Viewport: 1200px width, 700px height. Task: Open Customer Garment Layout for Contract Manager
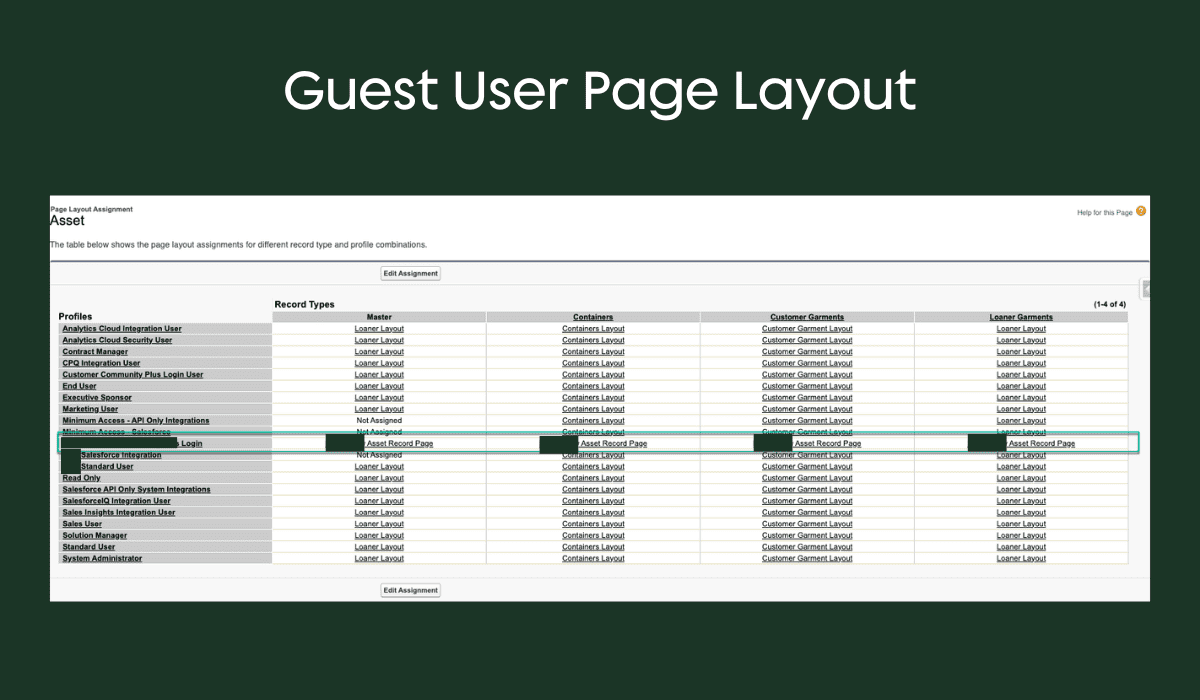(x=807, y=351)
